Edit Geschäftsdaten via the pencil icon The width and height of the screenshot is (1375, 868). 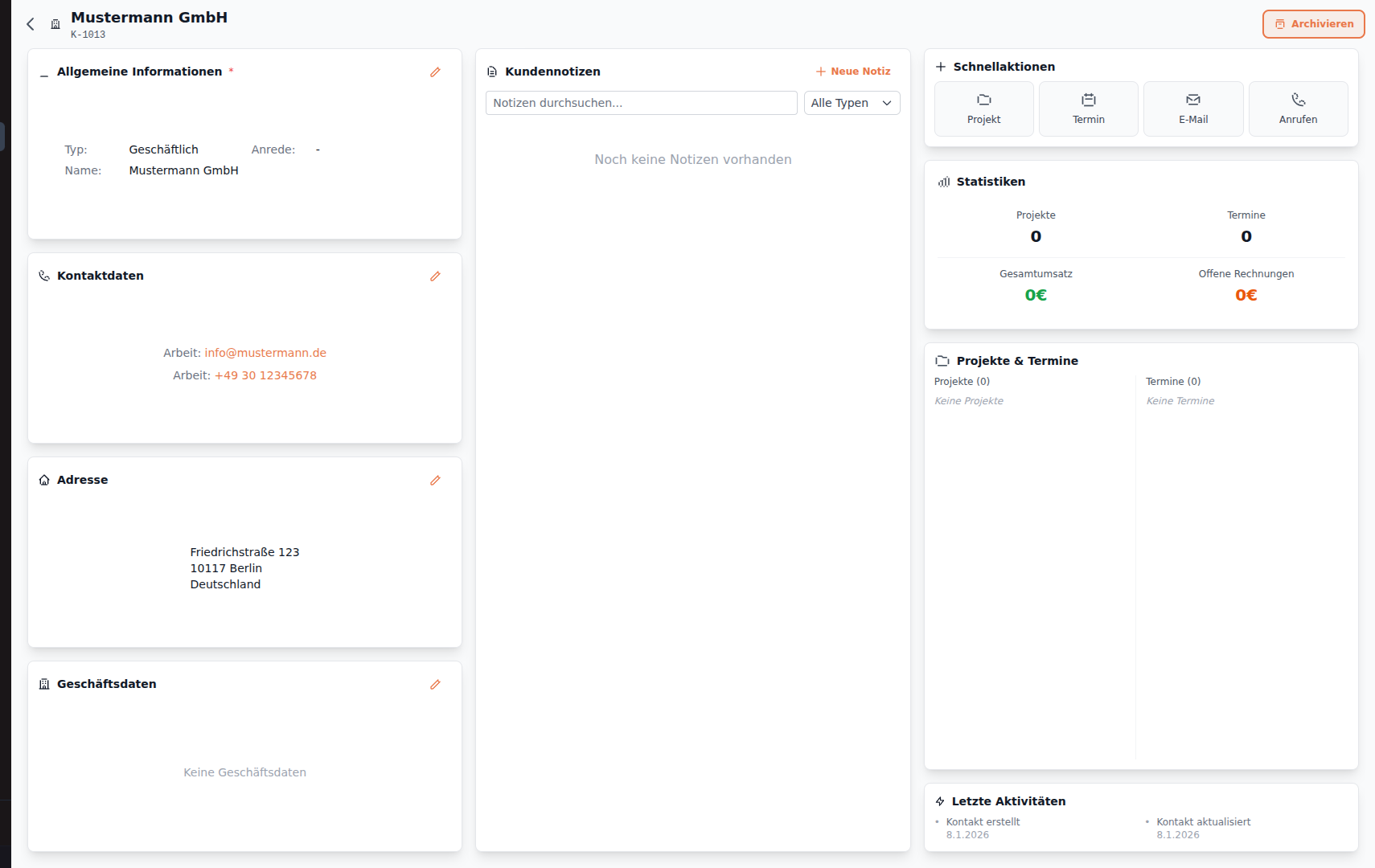435,685
